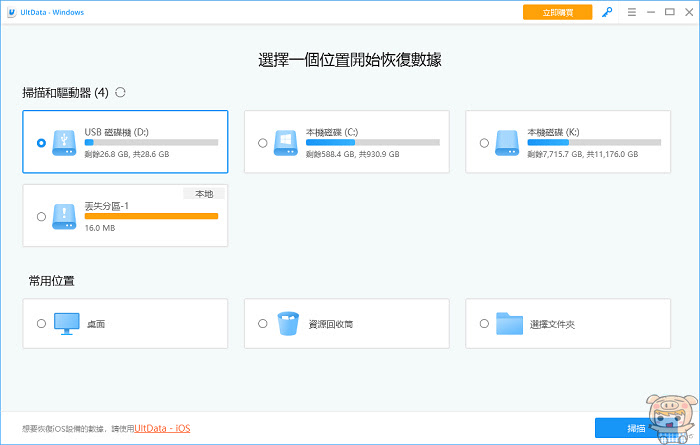700x445 pixels.
Task: Click the 剩餘588.4 GB, 共930.9 GB text
Action: pyautogui.click(x=353, y=154)
